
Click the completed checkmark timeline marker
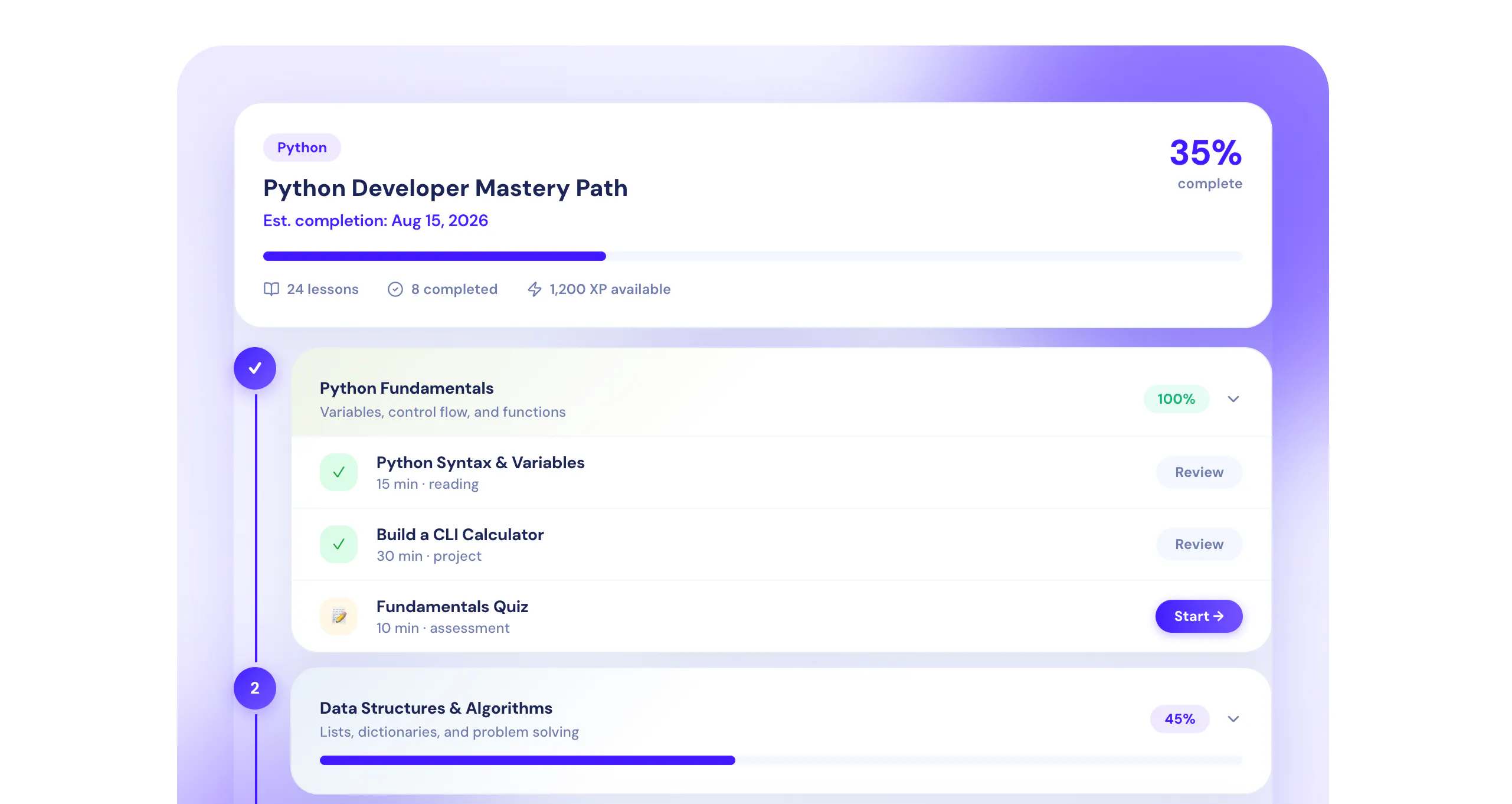[255, 368]
